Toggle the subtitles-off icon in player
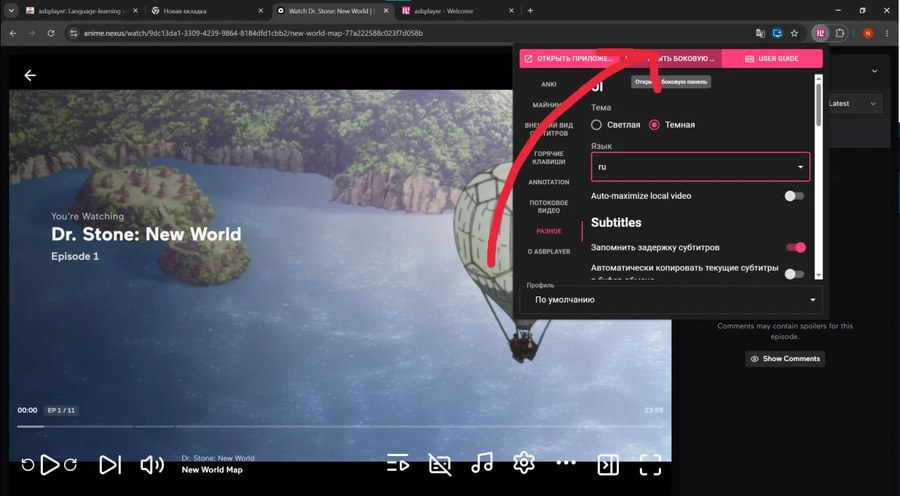The width and height of the screenshot is (900, 496). [x=440, y=464]
